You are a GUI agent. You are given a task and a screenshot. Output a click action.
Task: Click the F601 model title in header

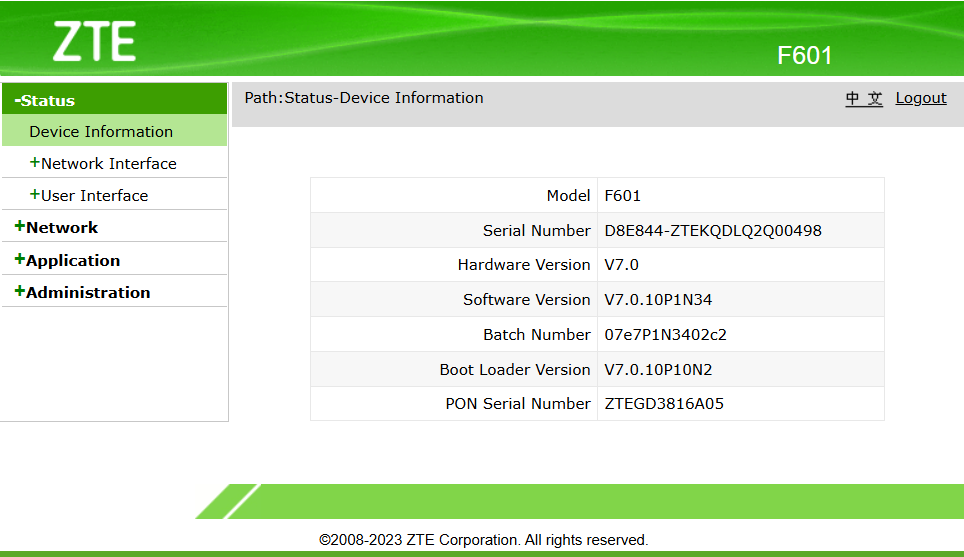tap(804, 55)
